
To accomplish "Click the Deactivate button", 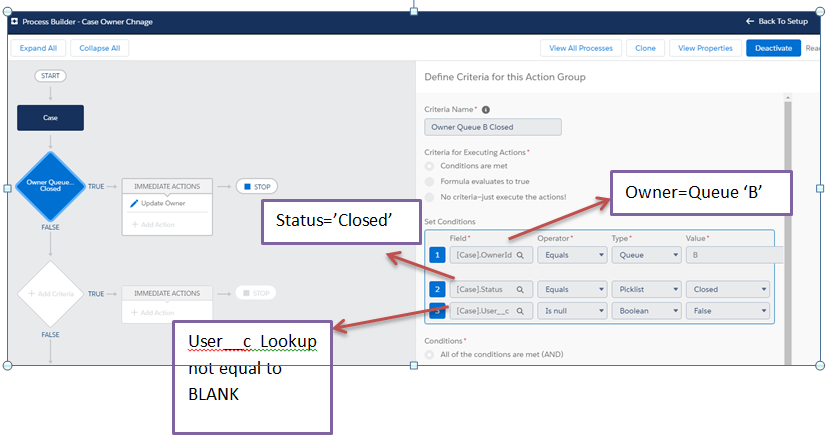I will (773, 48).
